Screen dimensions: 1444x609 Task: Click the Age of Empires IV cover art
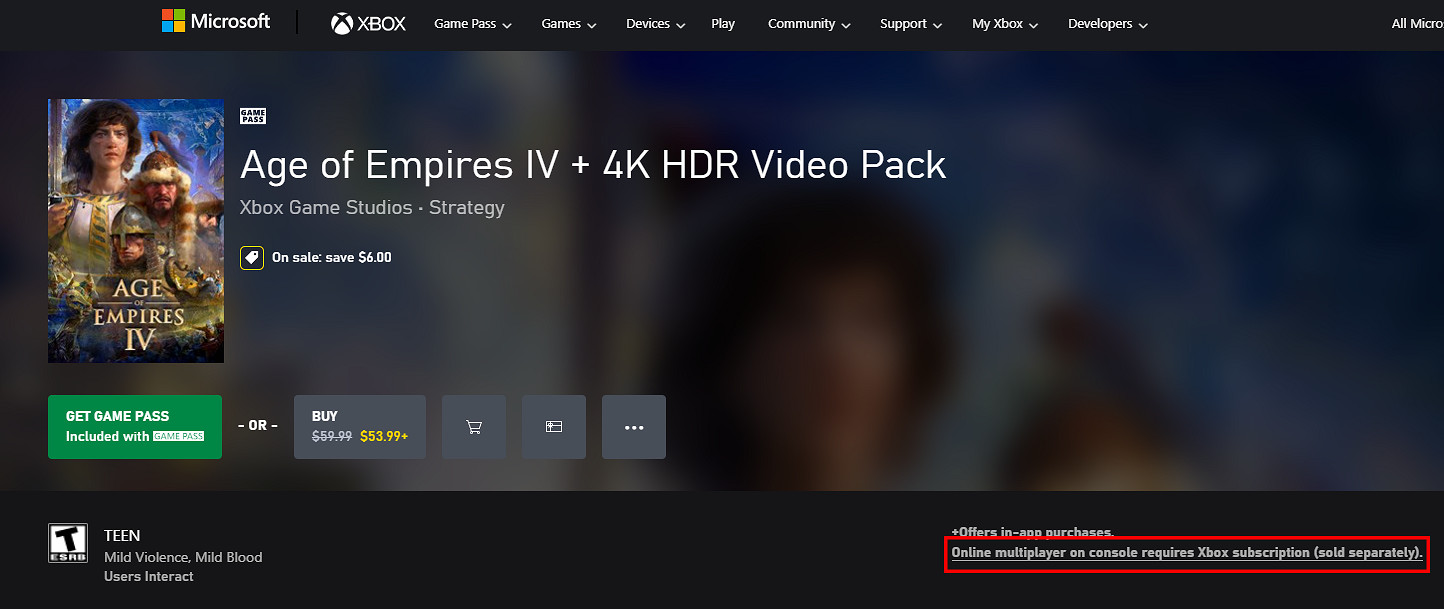(x=136, y=231)
